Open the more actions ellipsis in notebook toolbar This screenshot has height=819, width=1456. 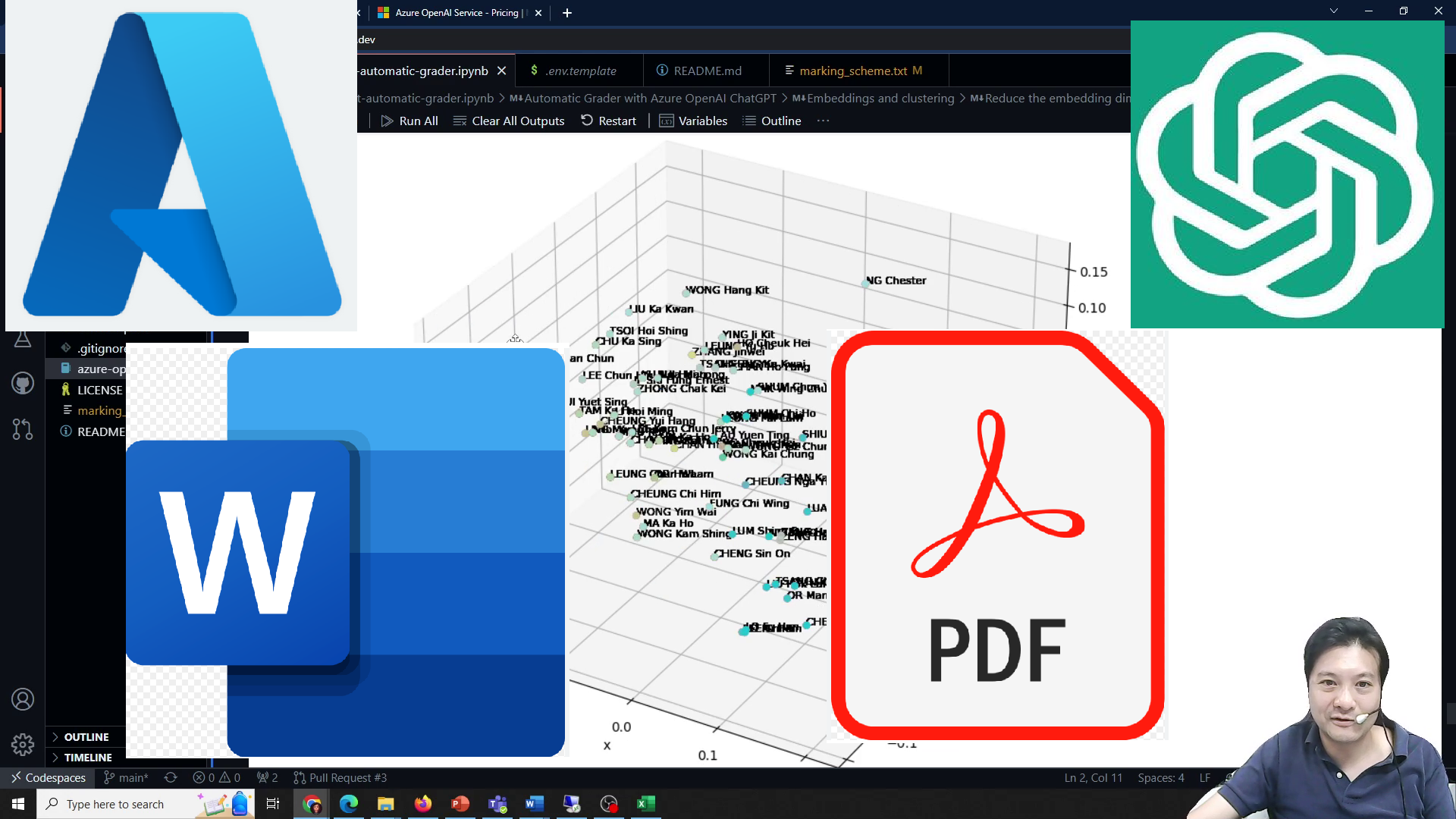824,121
